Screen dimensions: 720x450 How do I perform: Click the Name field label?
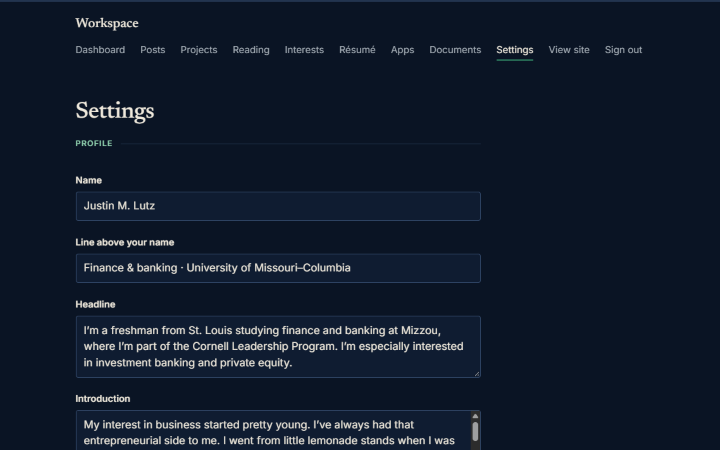tap(89, 180)
